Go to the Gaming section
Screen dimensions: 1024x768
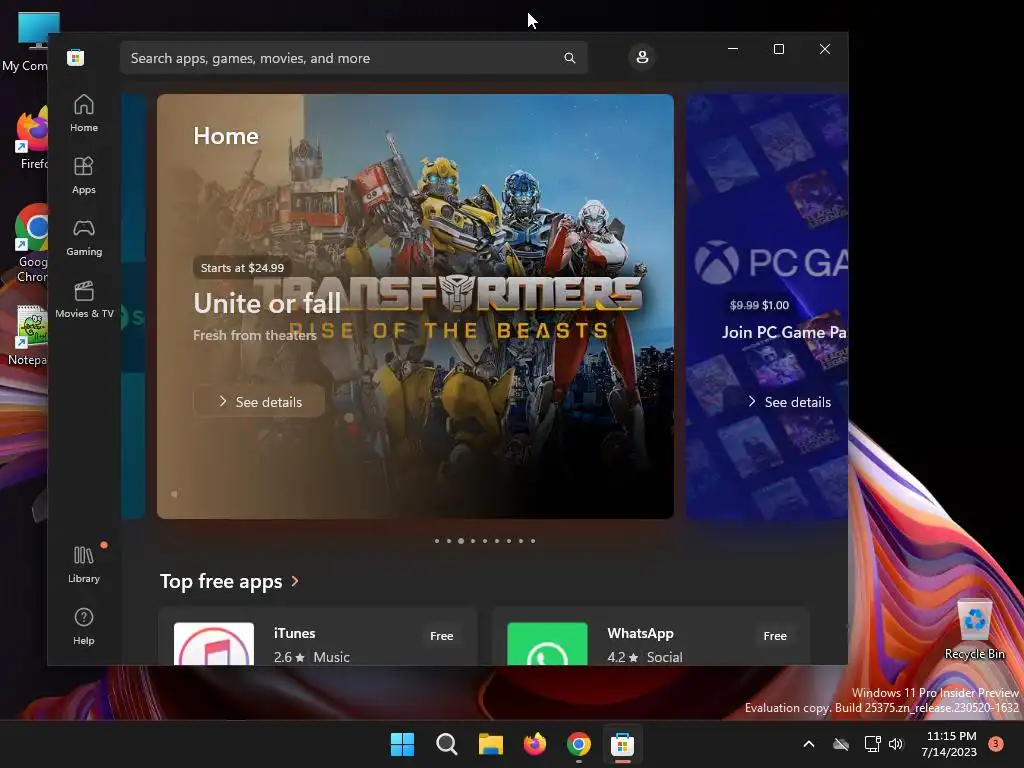point(84,238)
